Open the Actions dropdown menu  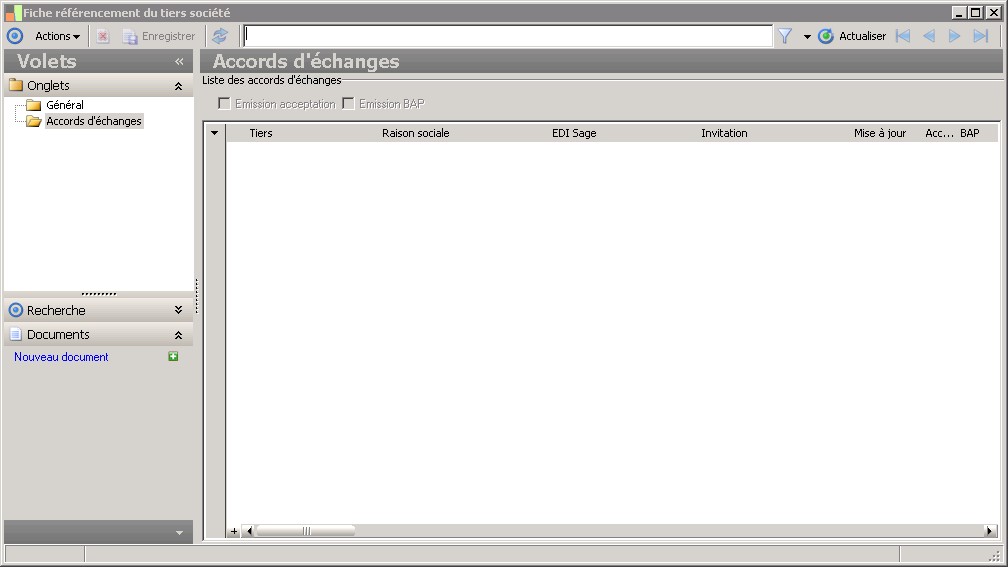[x=57, y=36]
